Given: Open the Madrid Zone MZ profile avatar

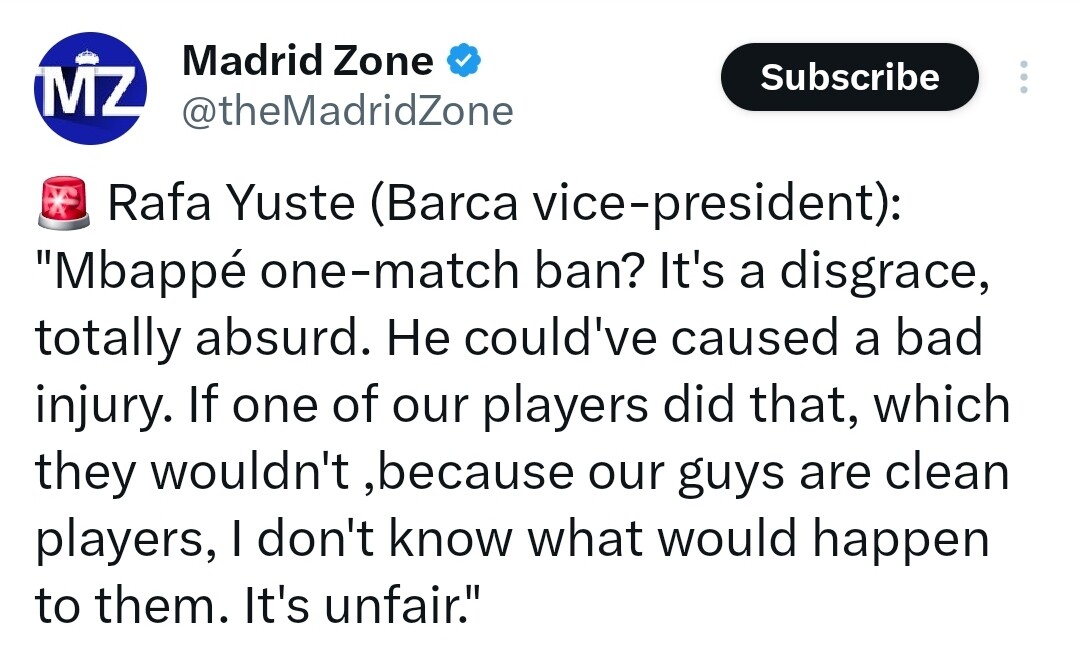Looking at the screenshot, I should [90, 88].
